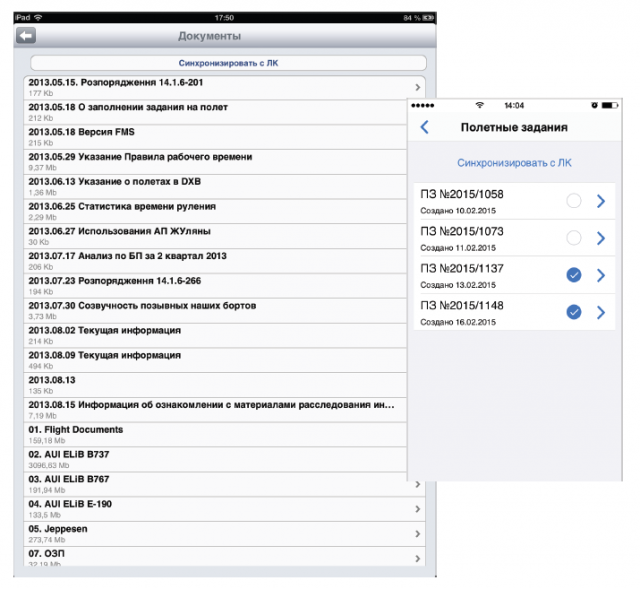Open chevron of Розпорядження 14.1.6-201 row
The width and height of the screenshot is (640, 589).
pos(418,87)
